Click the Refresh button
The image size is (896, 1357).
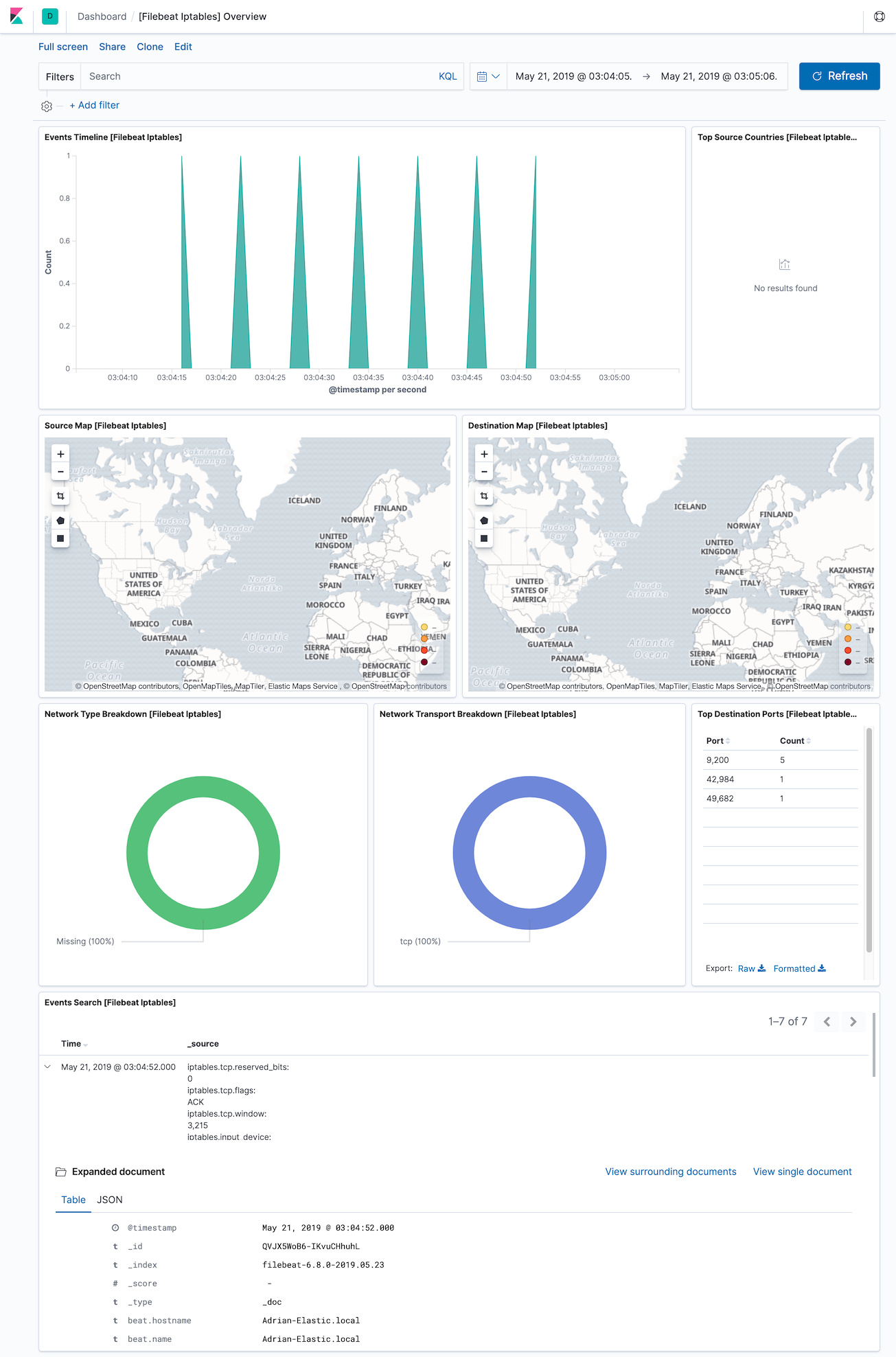[839, 76]
